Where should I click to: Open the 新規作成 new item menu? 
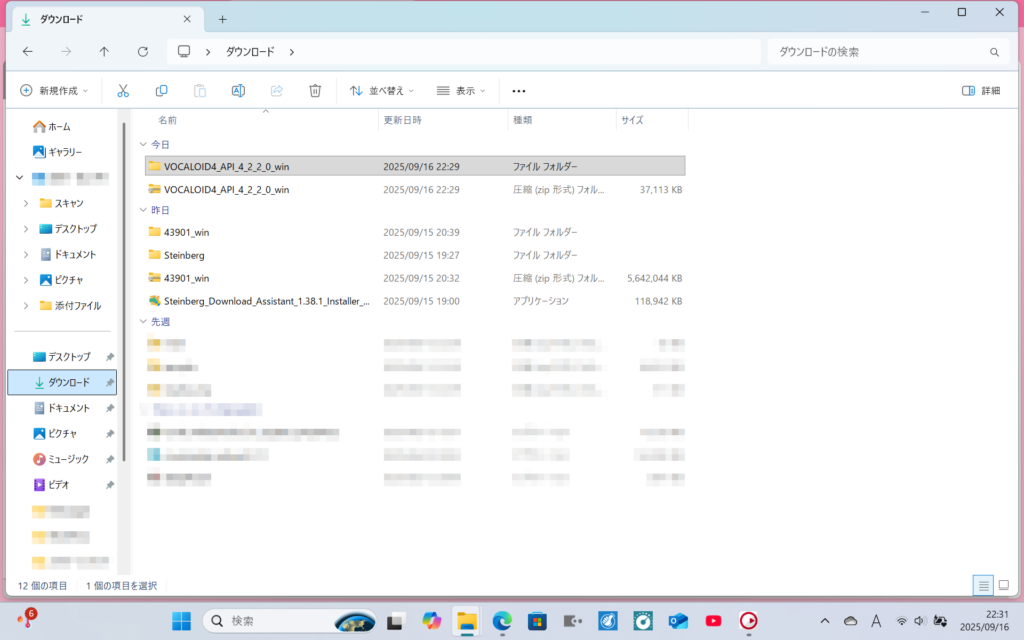click(x=54, y=90)
